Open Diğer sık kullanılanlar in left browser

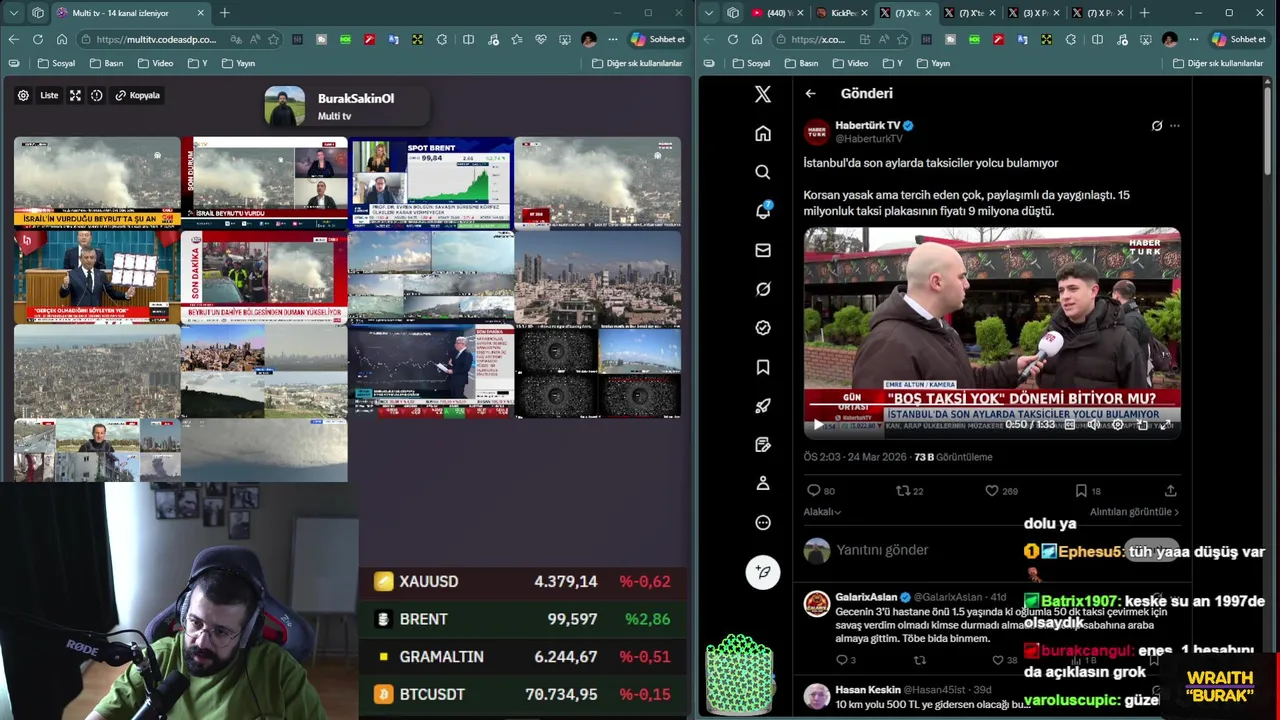tap(637, 63)
